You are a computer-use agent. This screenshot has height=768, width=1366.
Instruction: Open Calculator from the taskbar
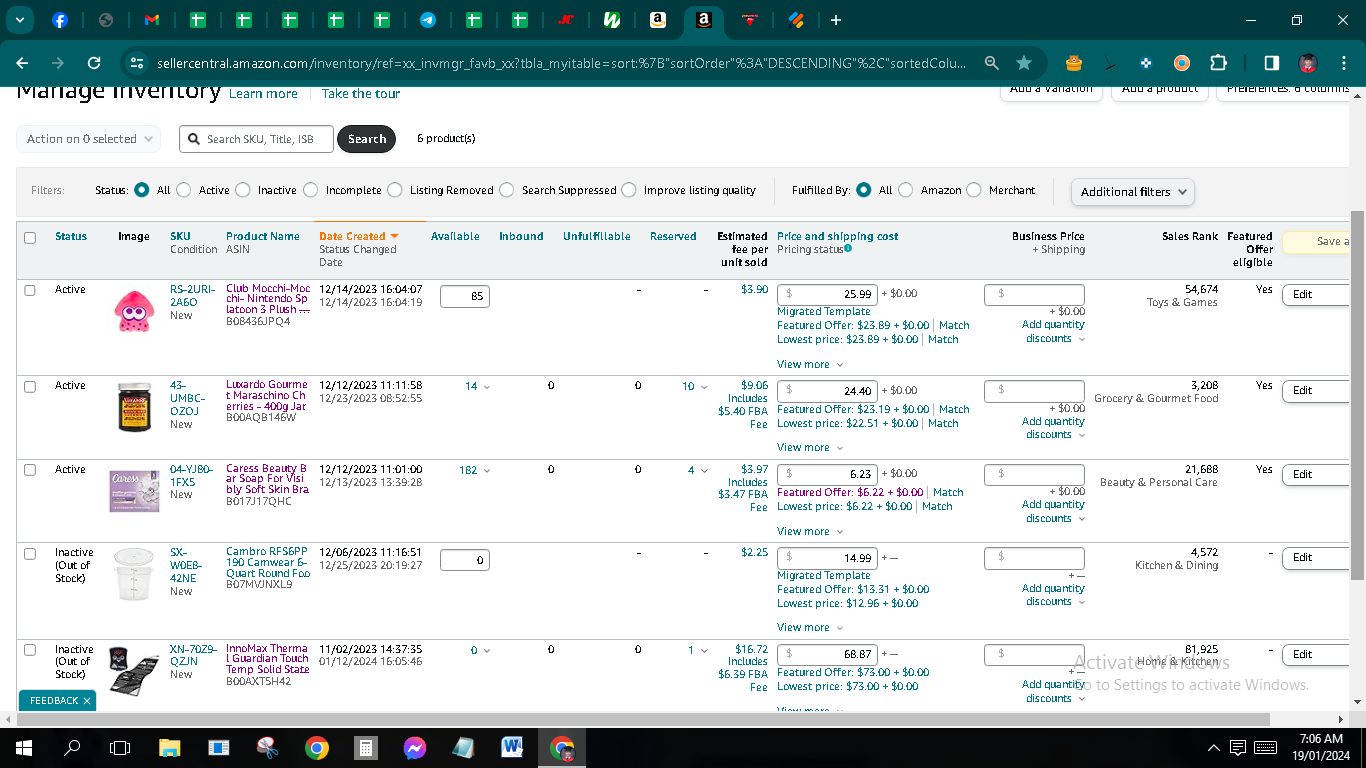click(366, 747)
